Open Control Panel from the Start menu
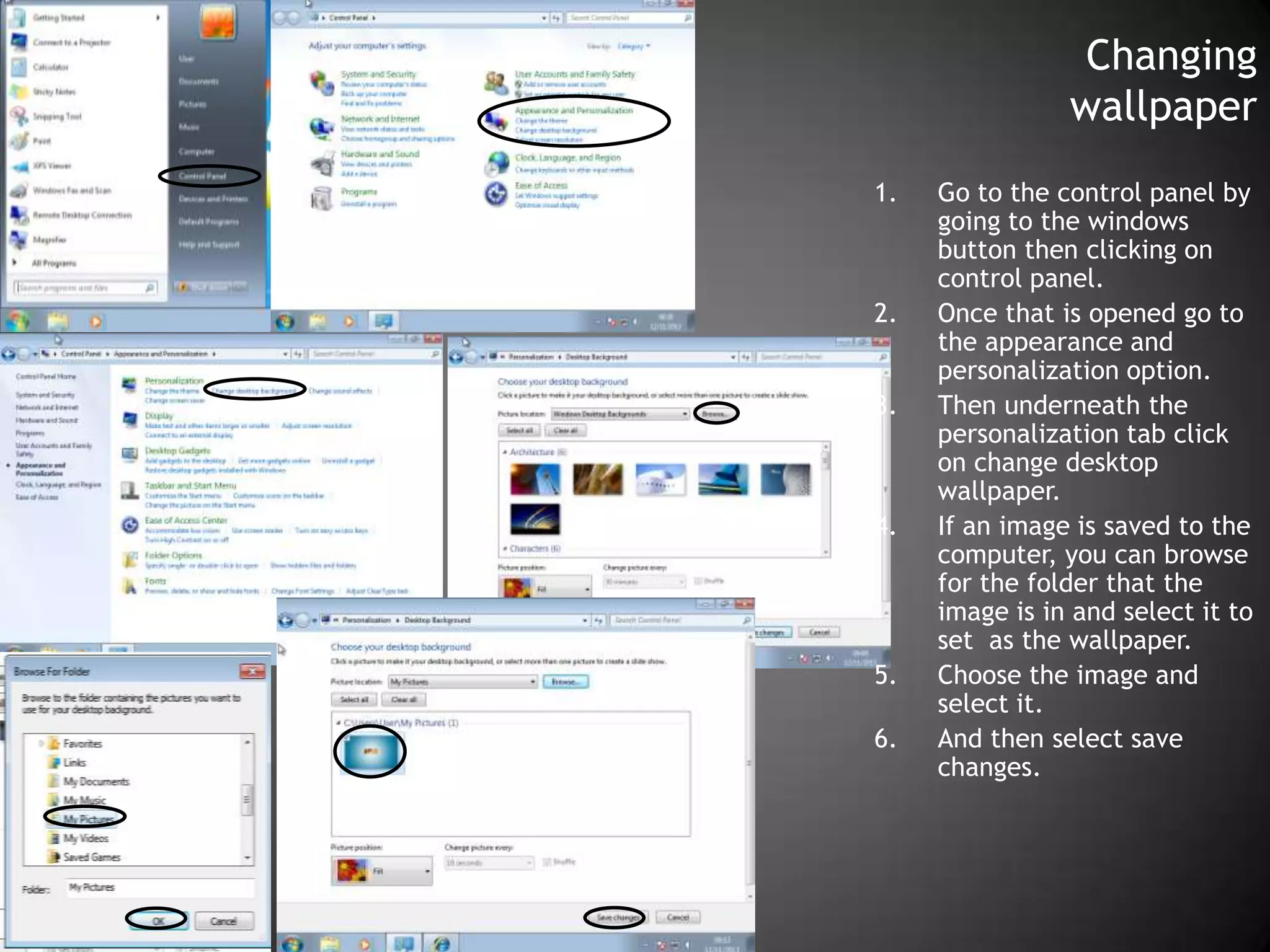 tap(203, 176)
